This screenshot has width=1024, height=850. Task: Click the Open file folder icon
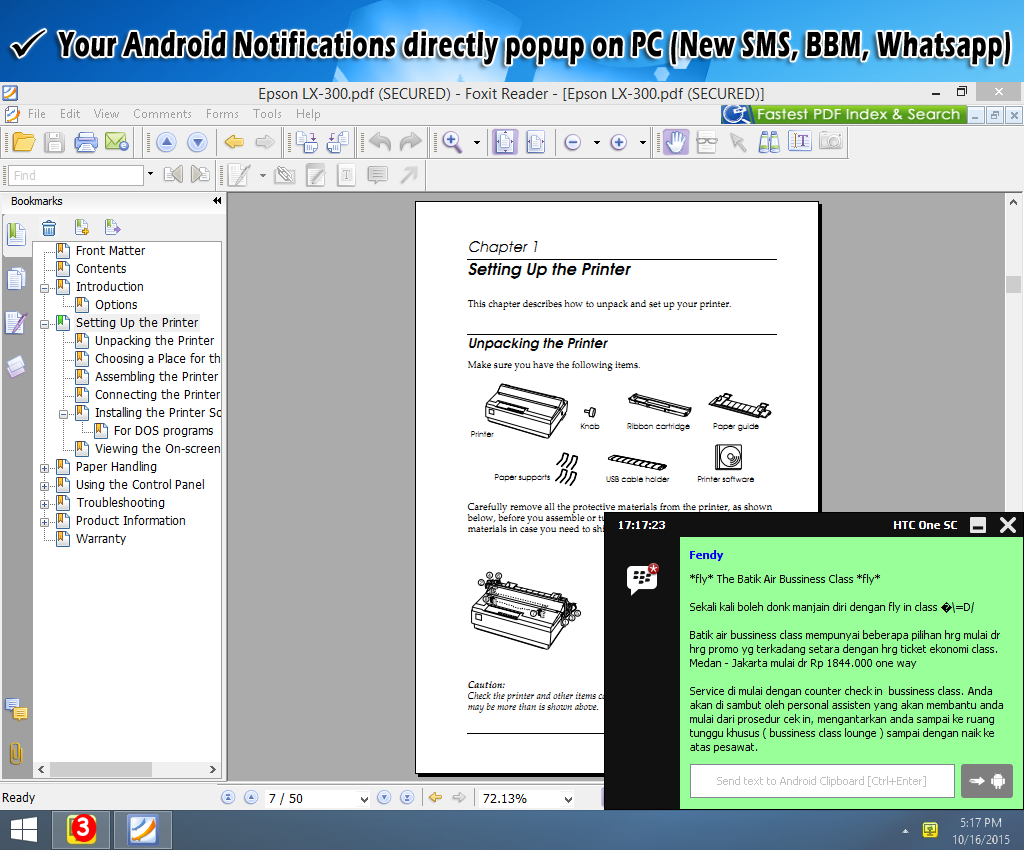(x=23, y=142)
